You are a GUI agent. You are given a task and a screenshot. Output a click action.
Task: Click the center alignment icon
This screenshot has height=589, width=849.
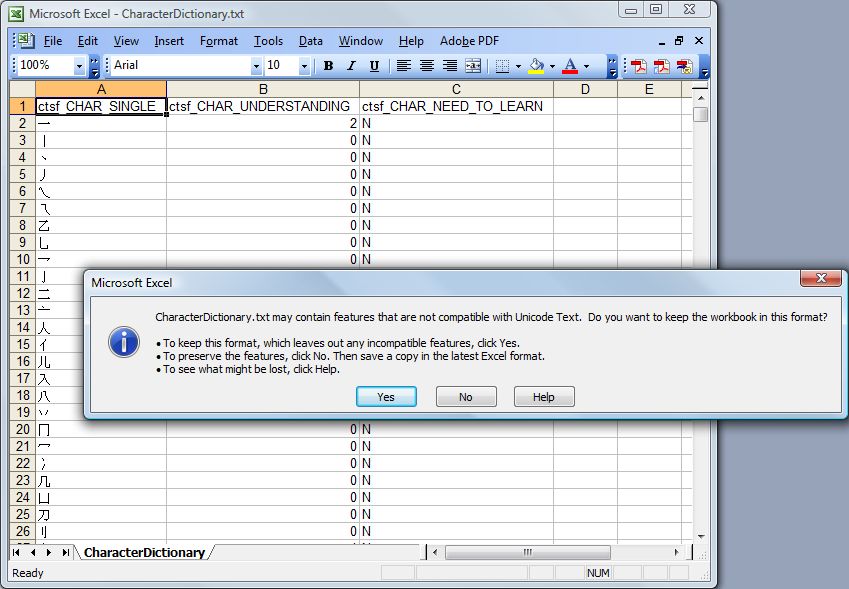[x=427, y=66]
